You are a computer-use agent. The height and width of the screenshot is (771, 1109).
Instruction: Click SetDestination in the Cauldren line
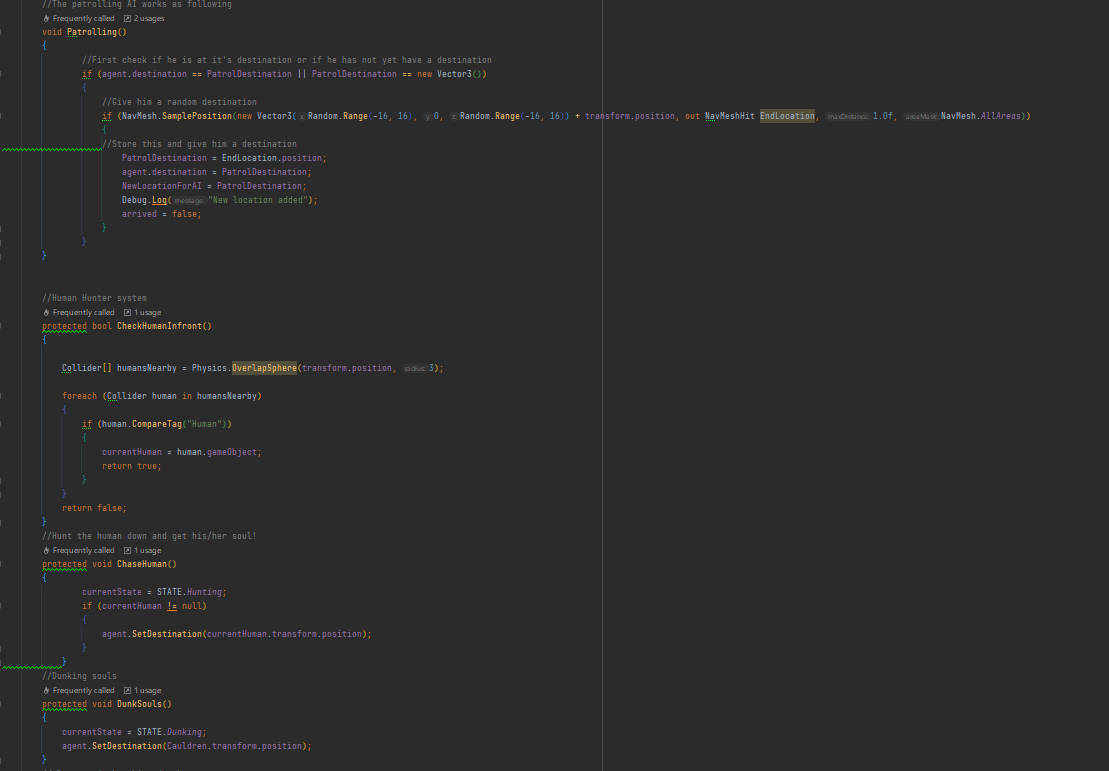[x=127, y=746]
